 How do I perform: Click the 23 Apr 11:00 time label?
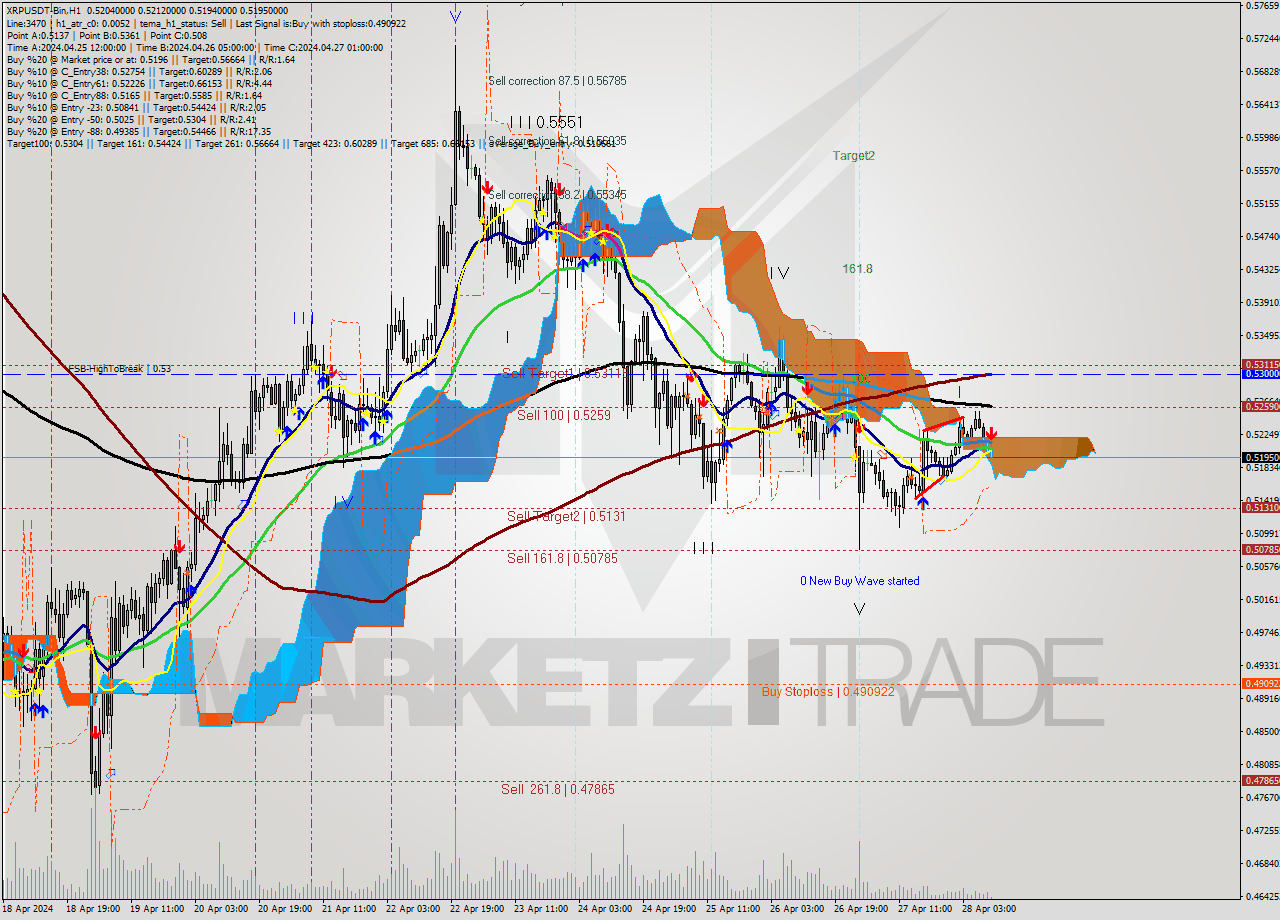(539, 909)
